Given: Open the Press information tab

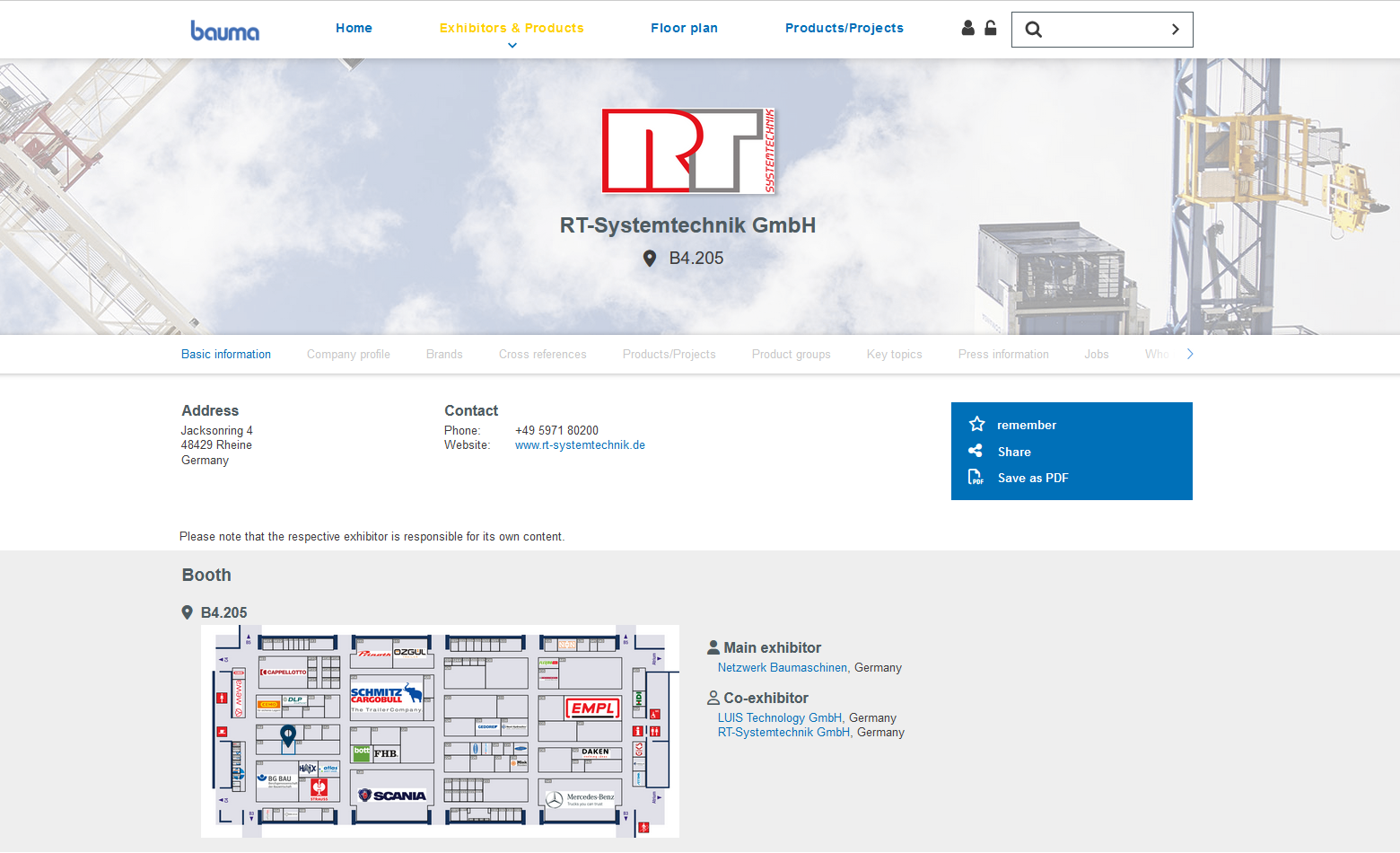Looking at the screenshot, I should coord(1003,354).
